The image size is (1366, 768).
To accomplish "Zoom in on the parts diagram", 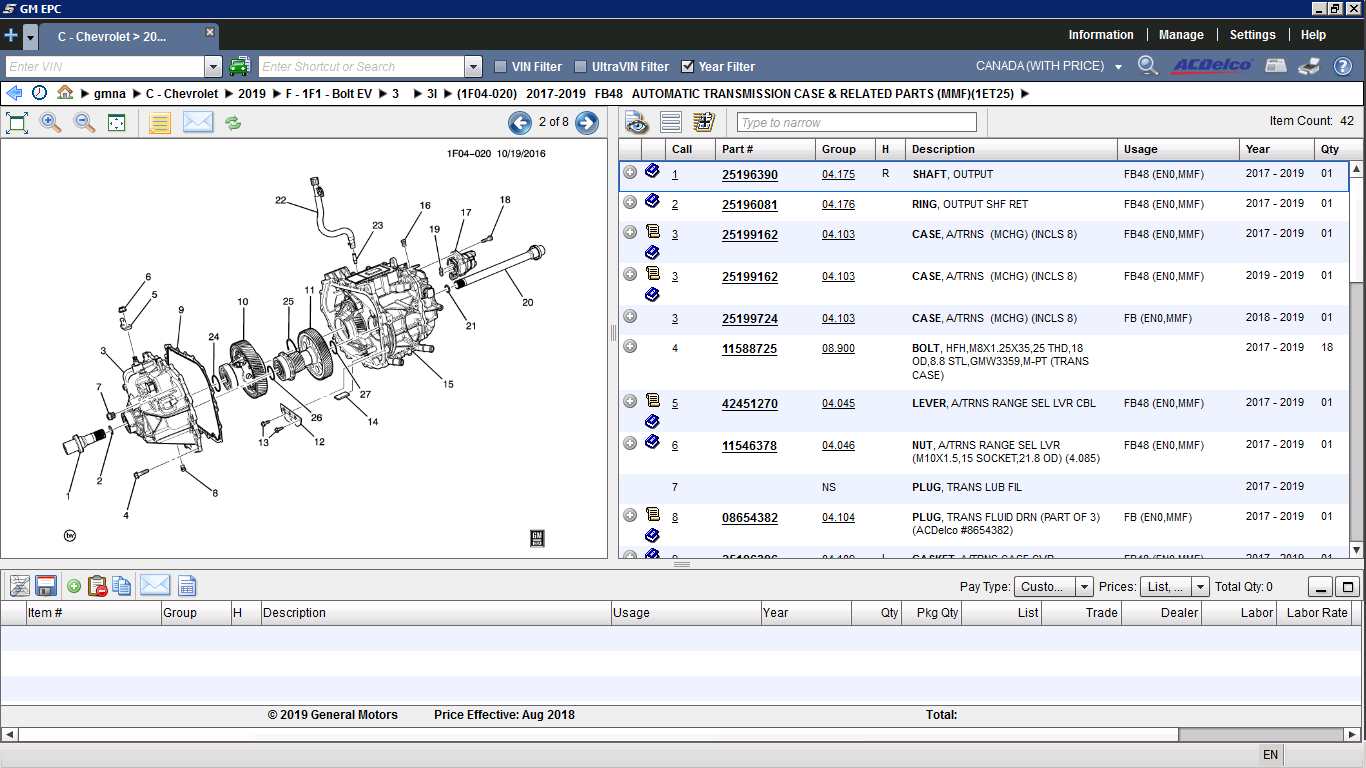I will pos(50,123).
